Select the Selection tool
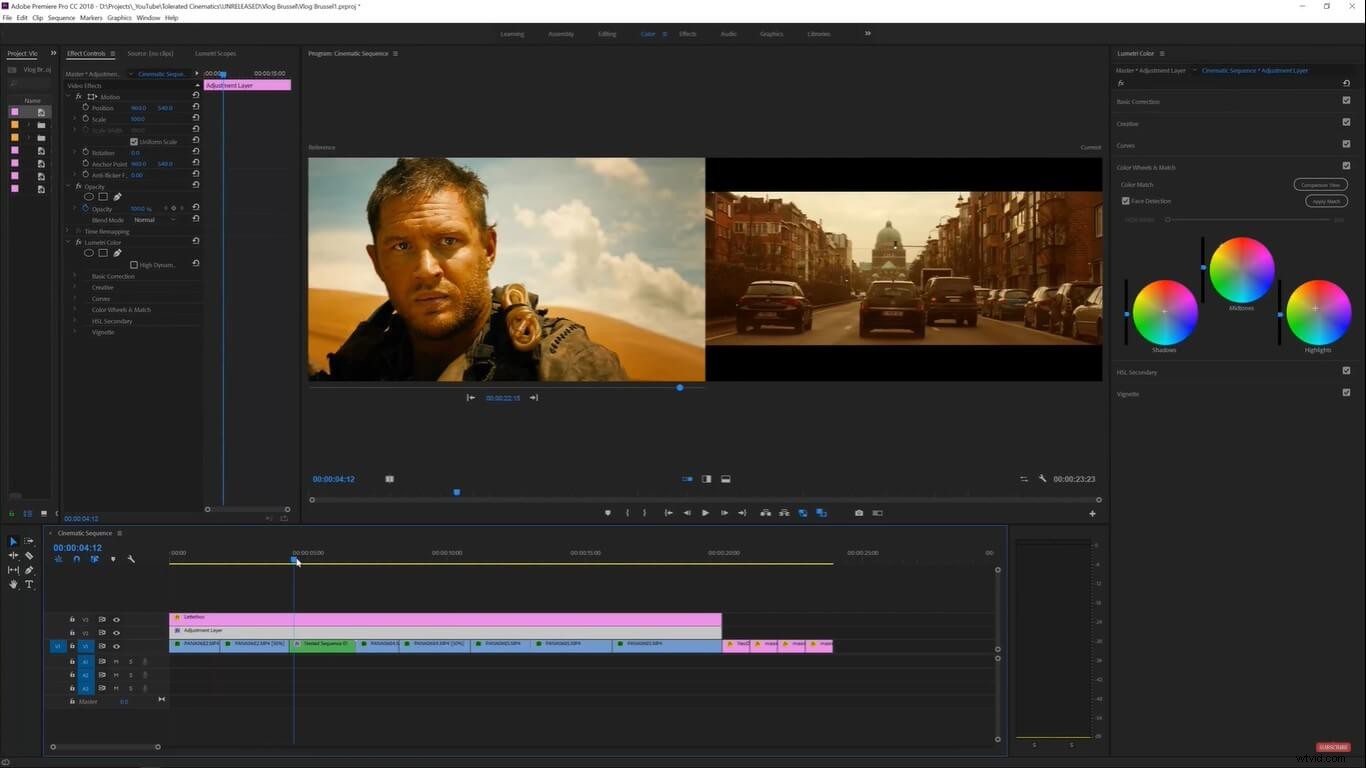The image size is (1366, 768). click(x=13, y=540)
